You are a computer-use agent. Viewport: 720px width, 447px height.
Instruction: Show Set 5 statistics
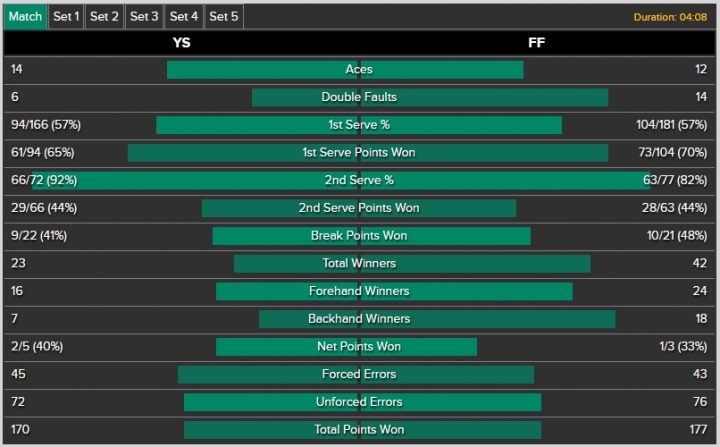click(224, 17)
